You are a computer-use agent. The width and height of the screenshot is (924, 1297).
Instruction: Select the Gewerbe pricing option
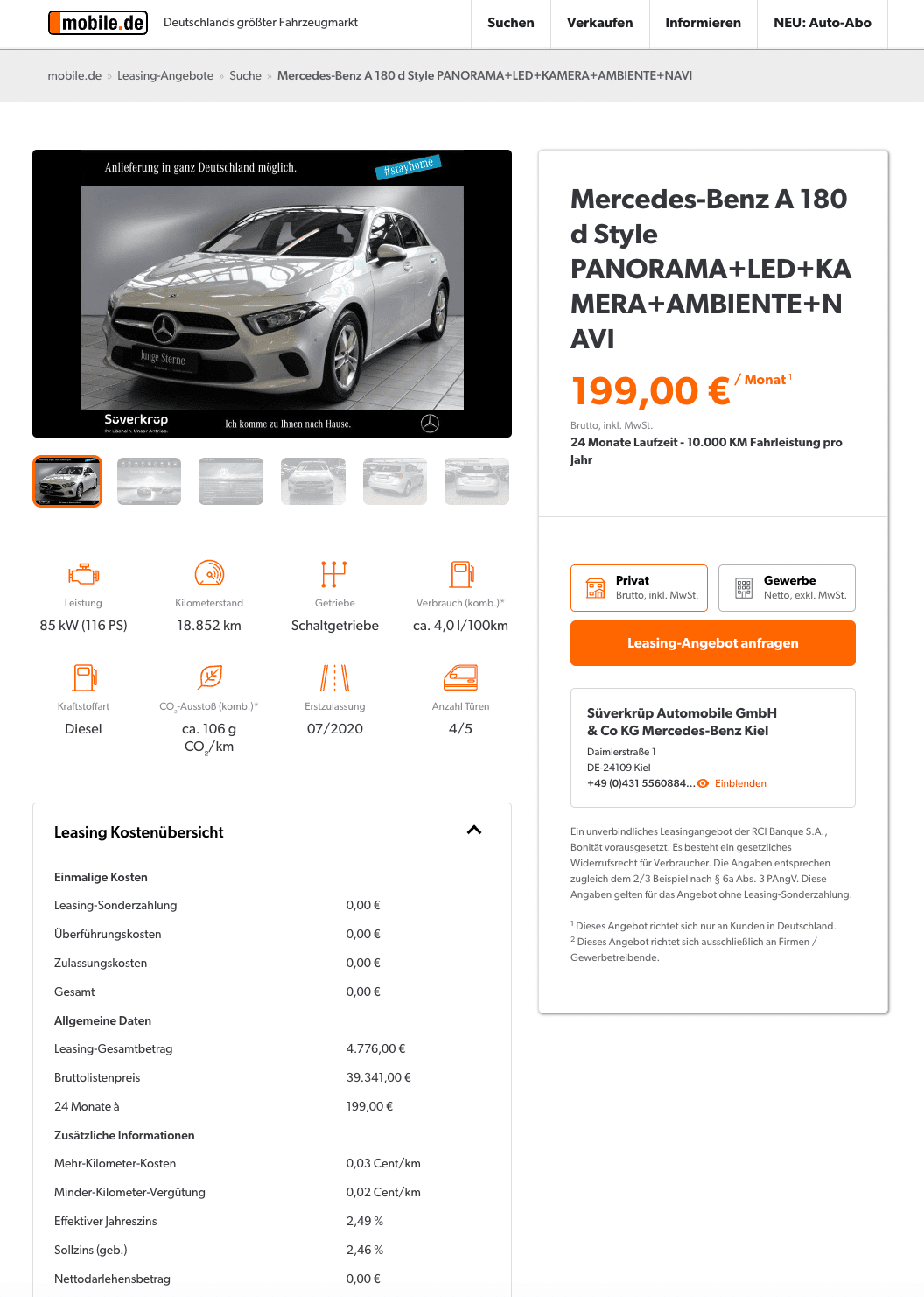pyautogui.click(x=787, y=588)
